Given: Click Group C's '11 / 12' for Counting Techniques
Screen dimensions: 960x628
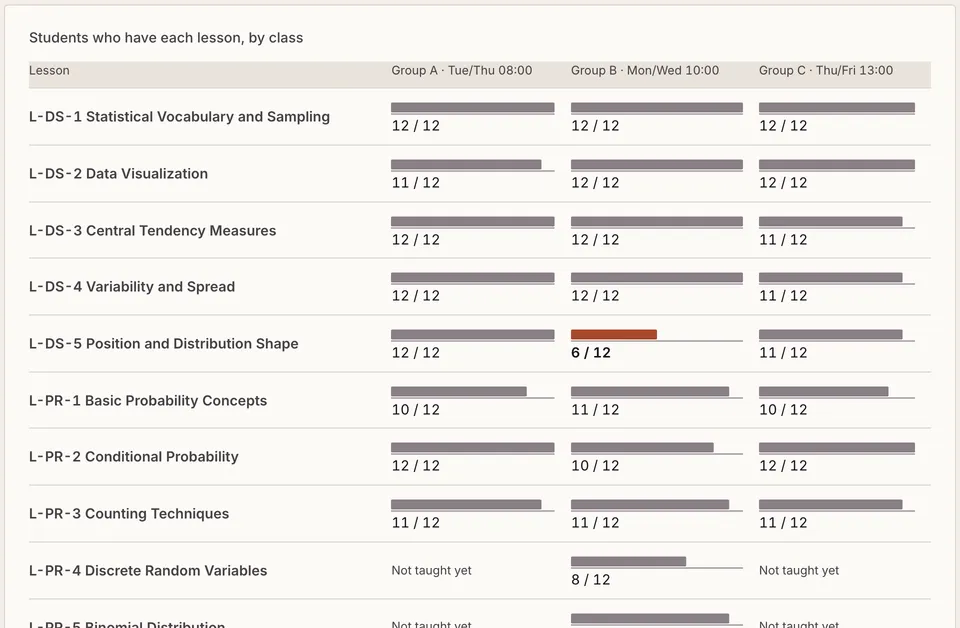Looking at the screenshot, I should point(783,523).
